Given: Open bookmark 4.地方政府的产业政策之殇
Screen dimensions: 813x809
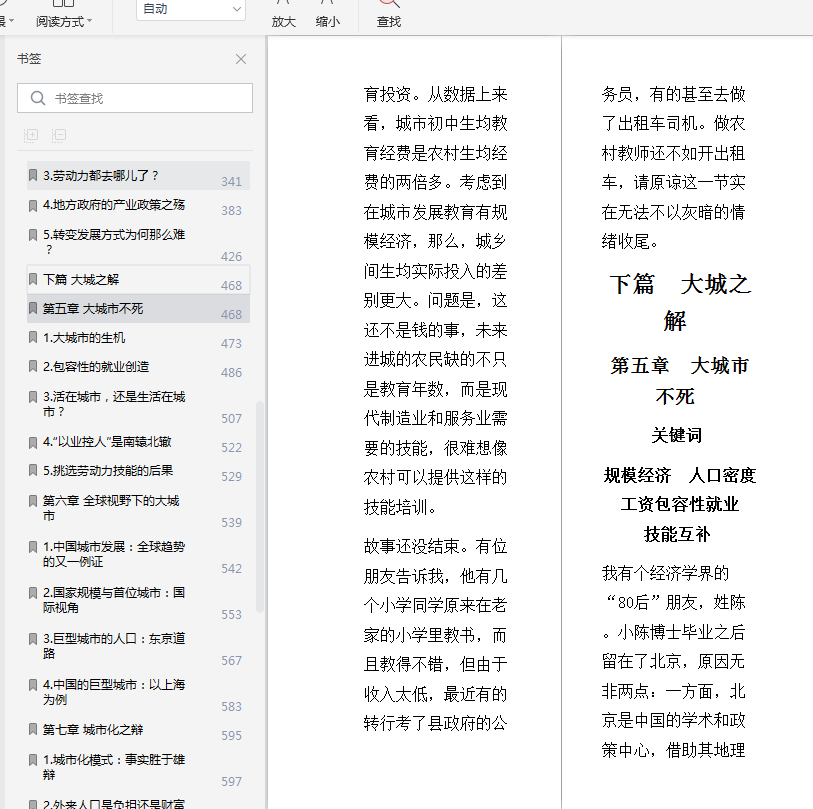Looking at the screenshot, I should [138, 205].
